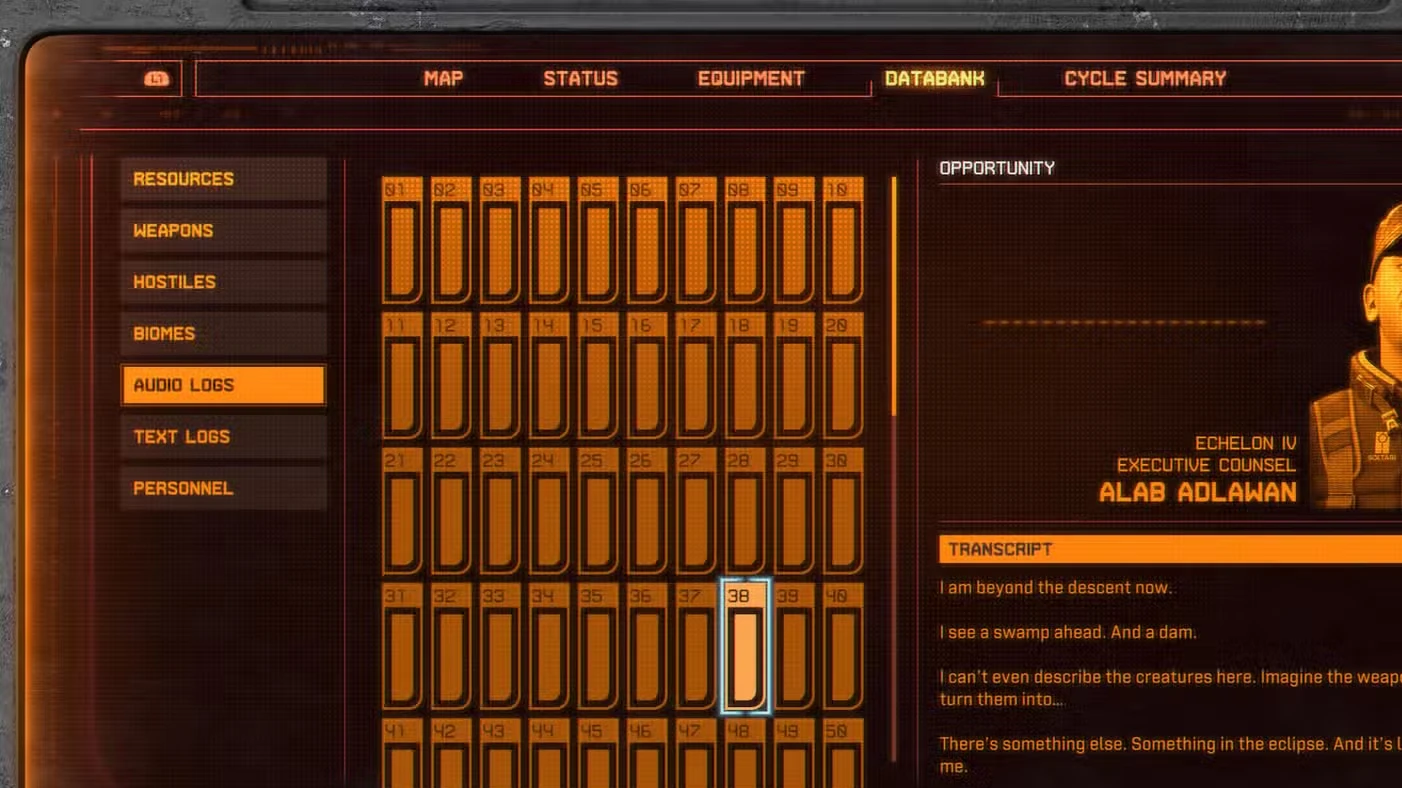Select audio log 50
Viewport: 1402px width, 788px height.
[843, 753]
